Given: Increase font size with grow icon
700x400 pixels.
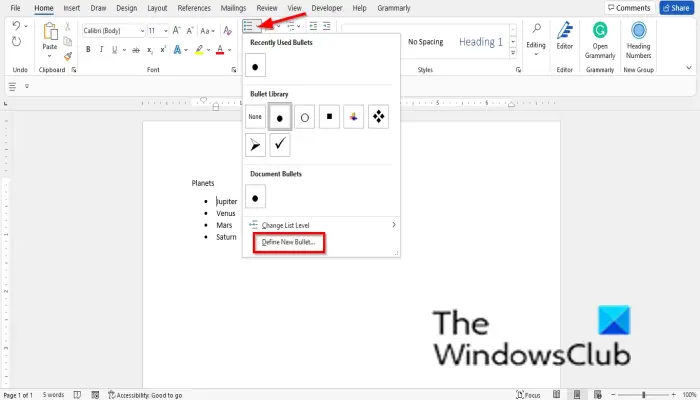Looking at the screenshot, I should [x=176, y=30].
